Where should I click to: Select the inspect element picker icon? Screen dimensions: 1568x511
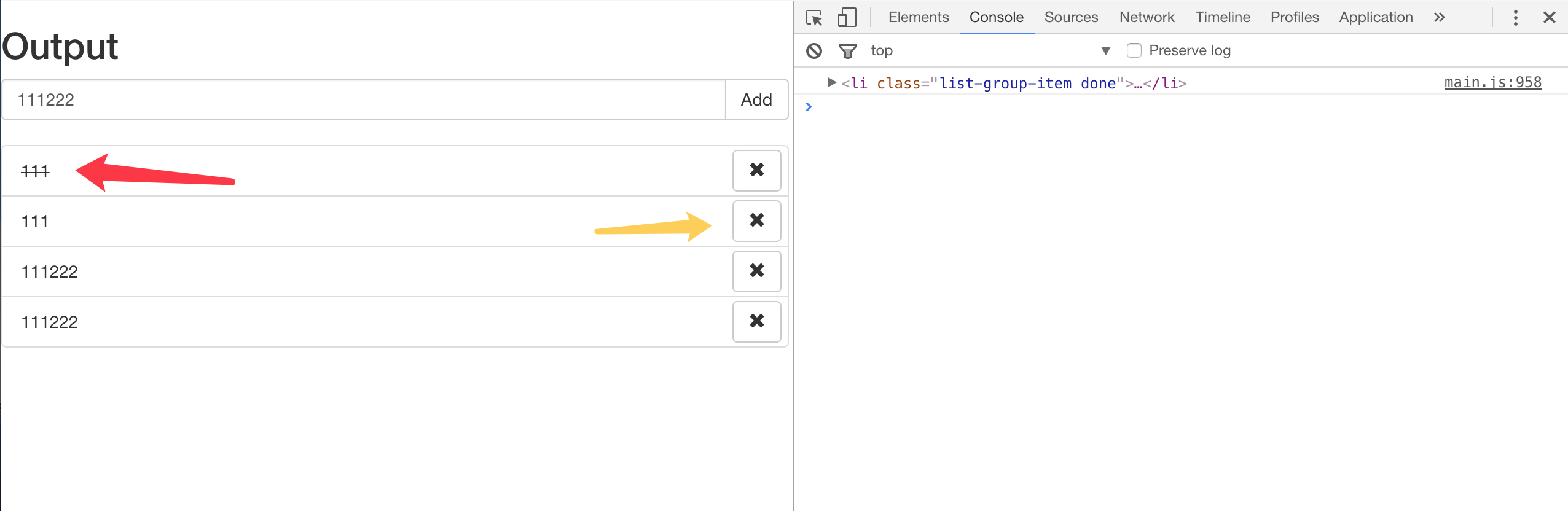[814, 18]
